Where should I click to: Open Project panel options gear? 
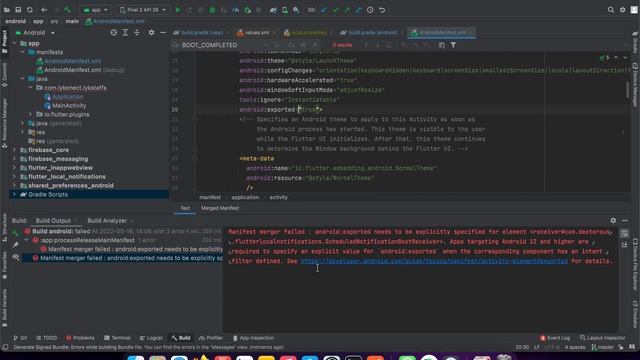[151, 33]
